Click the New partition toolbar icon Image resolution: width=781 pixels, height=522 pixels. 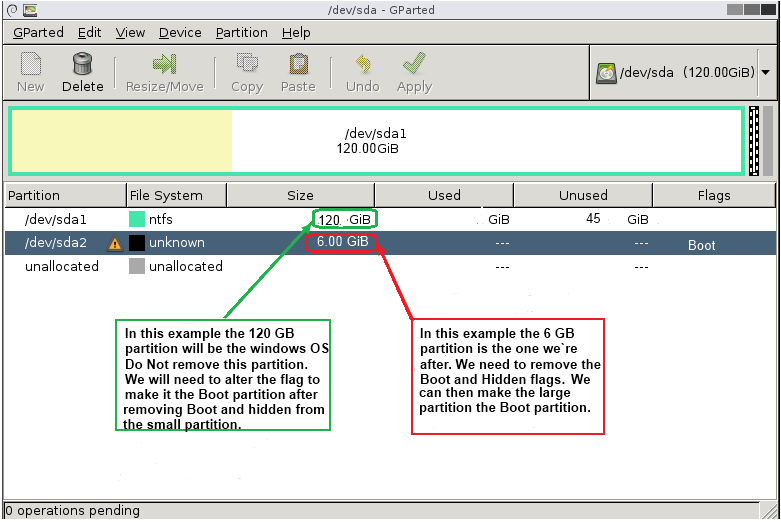(31, 64)
